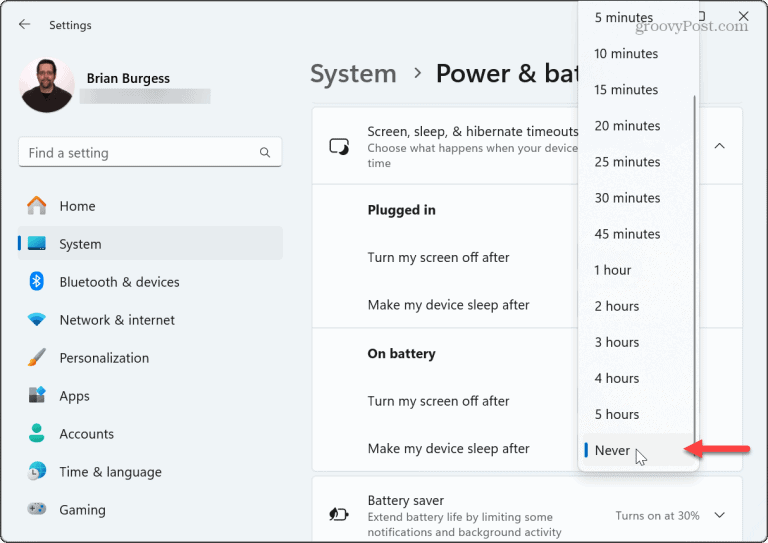
Task: Click the Gaming controller icon
Action: 37,509
